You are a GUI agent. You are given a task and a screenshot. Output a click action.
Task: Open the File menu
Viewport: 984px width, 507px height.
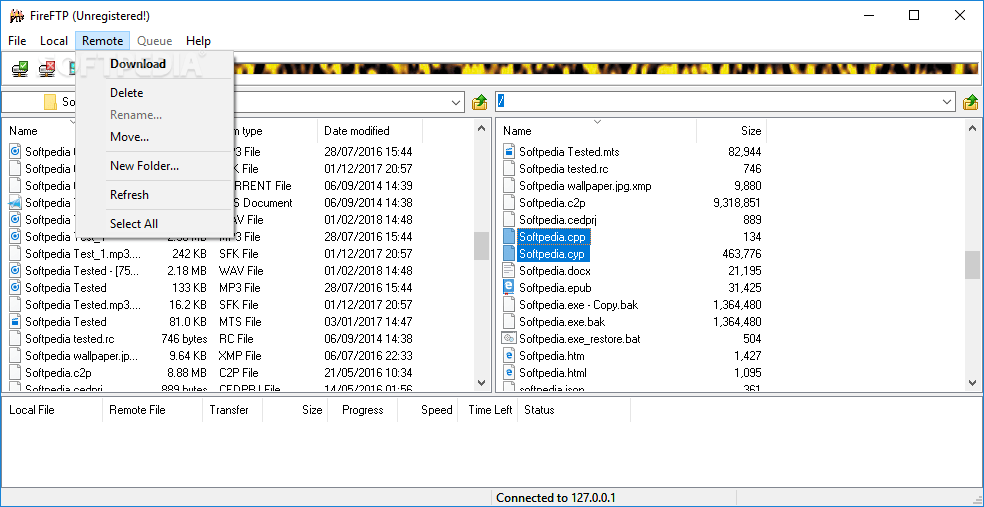(x=17, y=41)
